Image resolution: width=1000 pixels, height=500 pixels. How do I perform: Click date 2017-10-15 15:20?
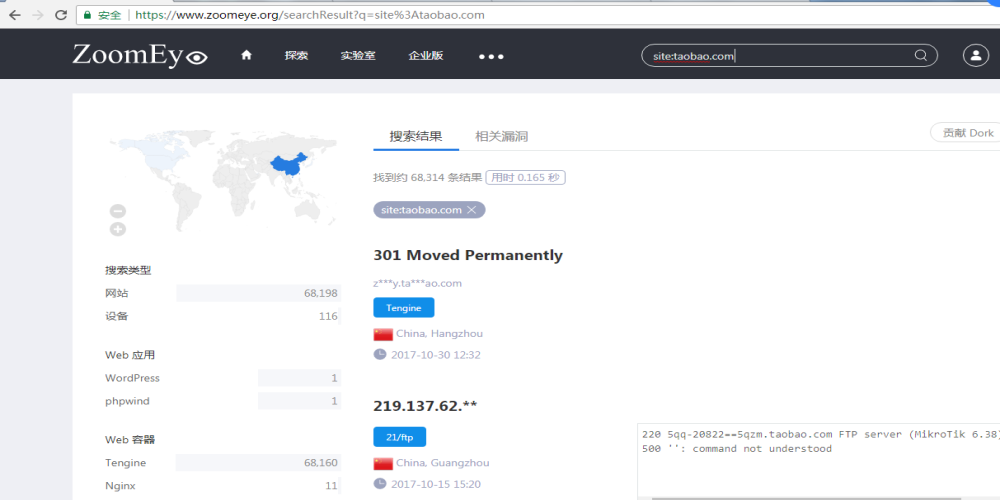coord(436,484)
